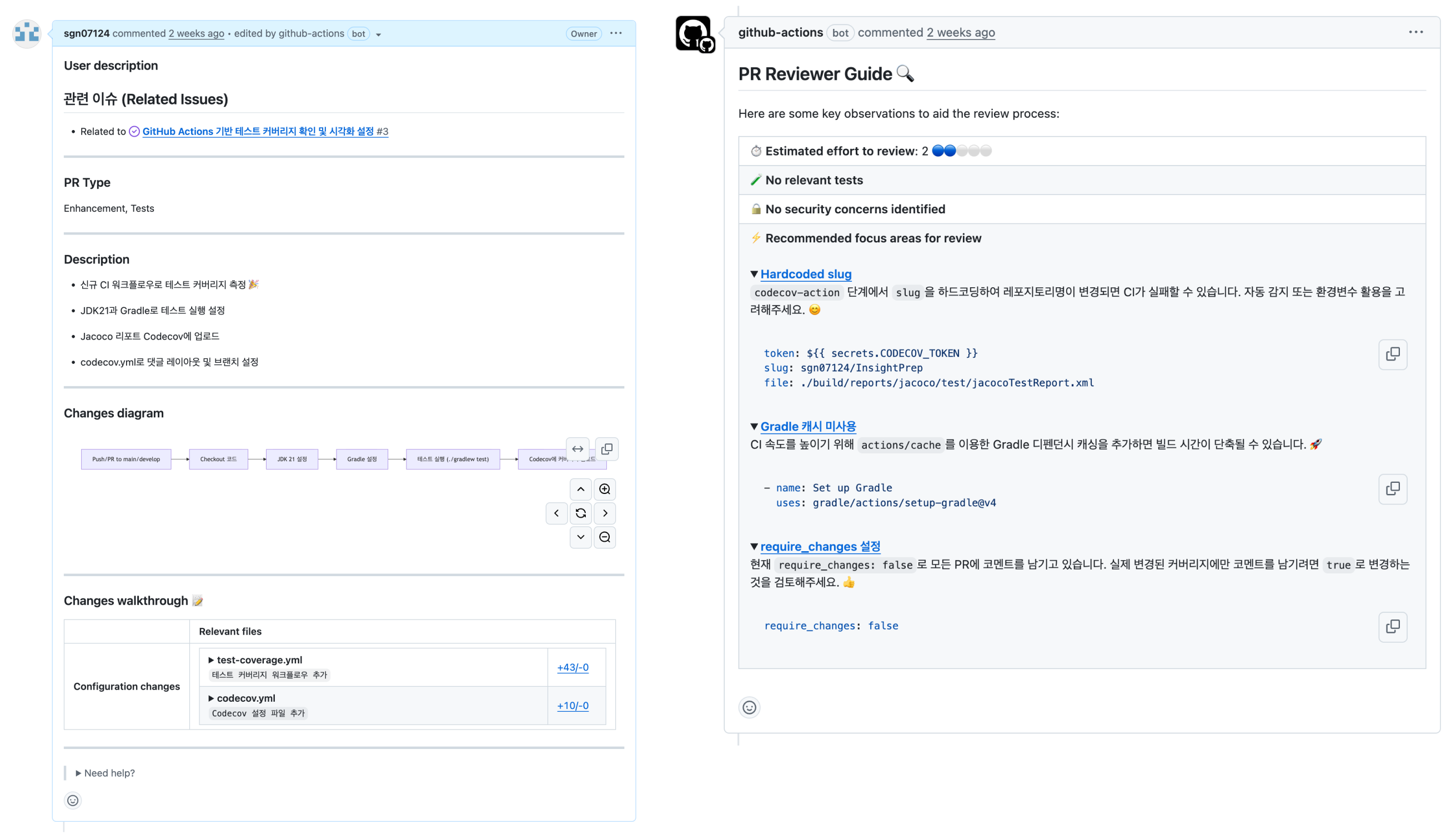
Task: Copy the diagram source code
Action: [606, 449]
